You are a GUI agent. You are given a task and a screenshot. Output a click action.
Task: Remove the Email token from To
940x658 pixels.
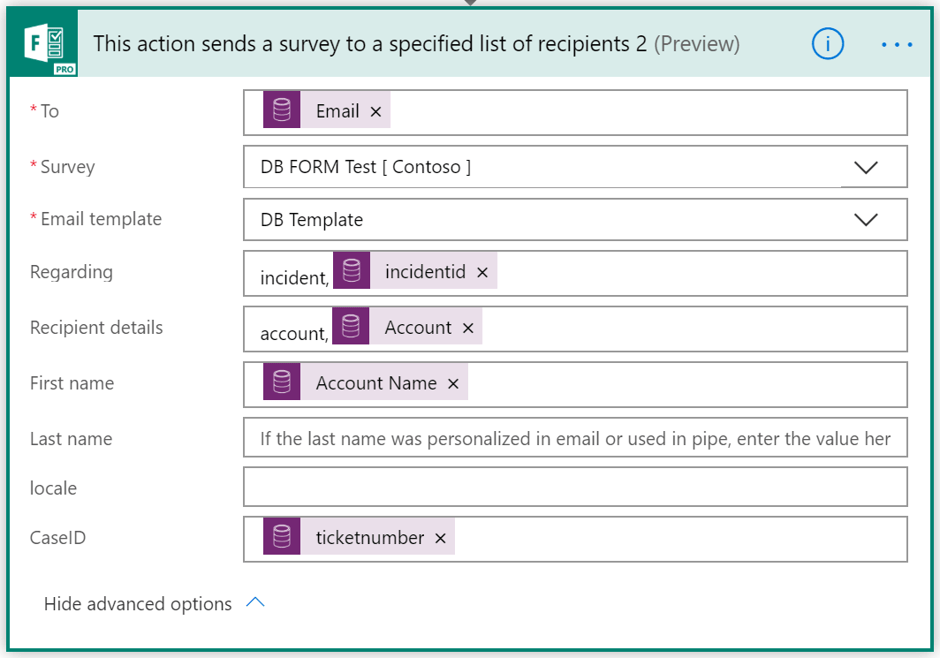376,111
